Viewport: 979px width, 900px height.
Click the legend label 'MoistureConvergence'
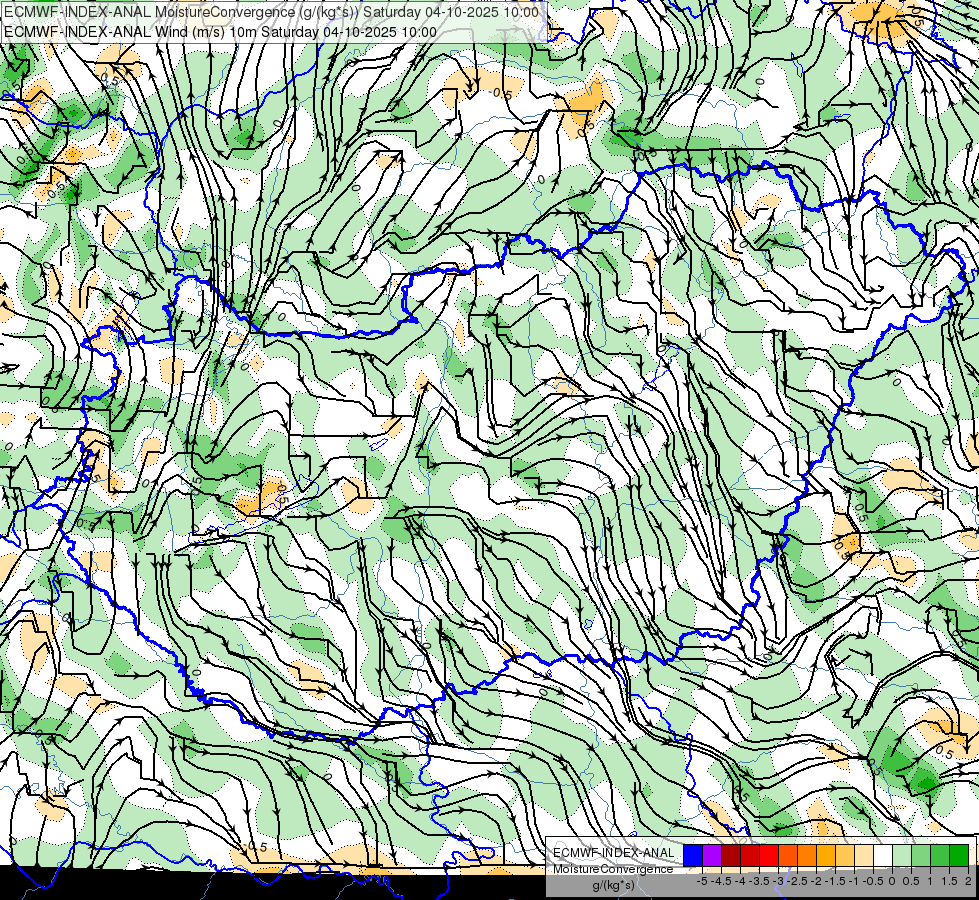tap(613, 869)
